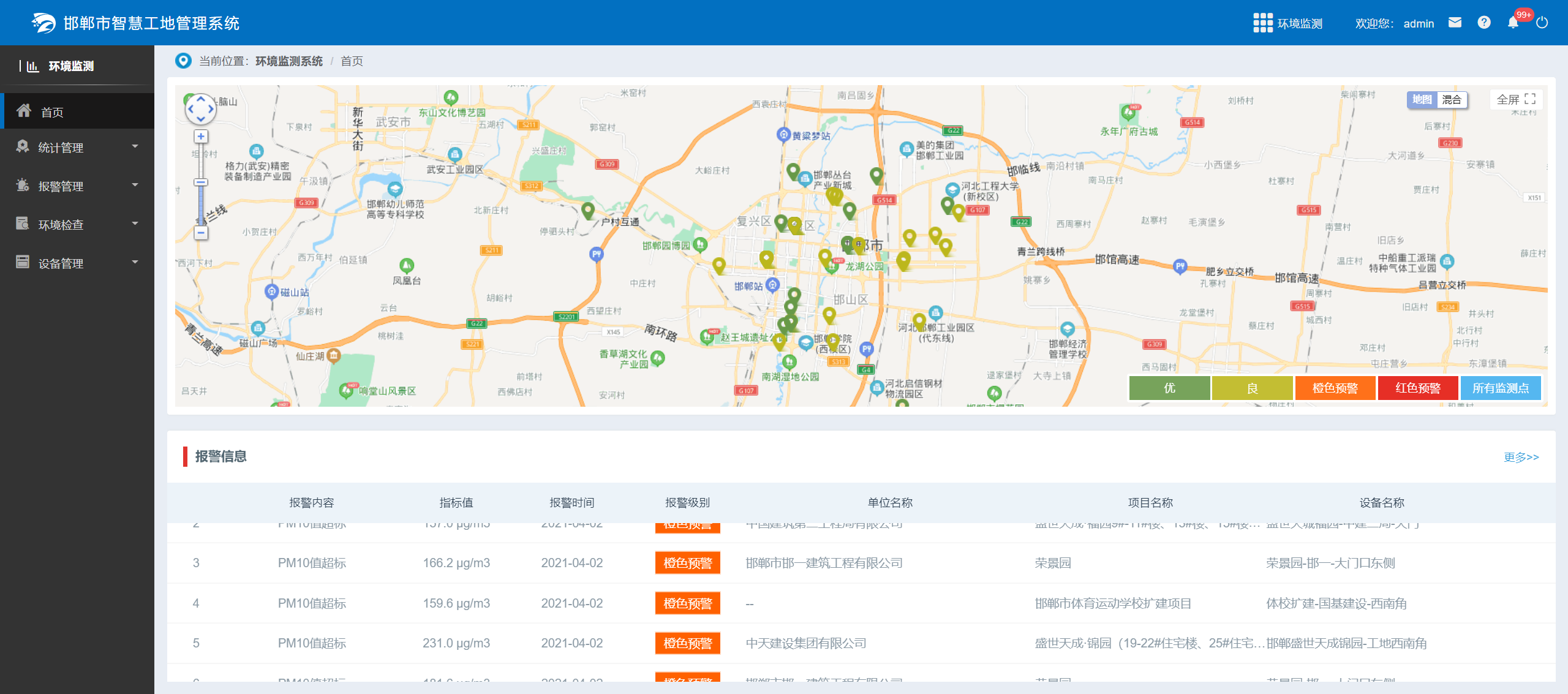Open 更多>> alarm info link

[1521, 457]
